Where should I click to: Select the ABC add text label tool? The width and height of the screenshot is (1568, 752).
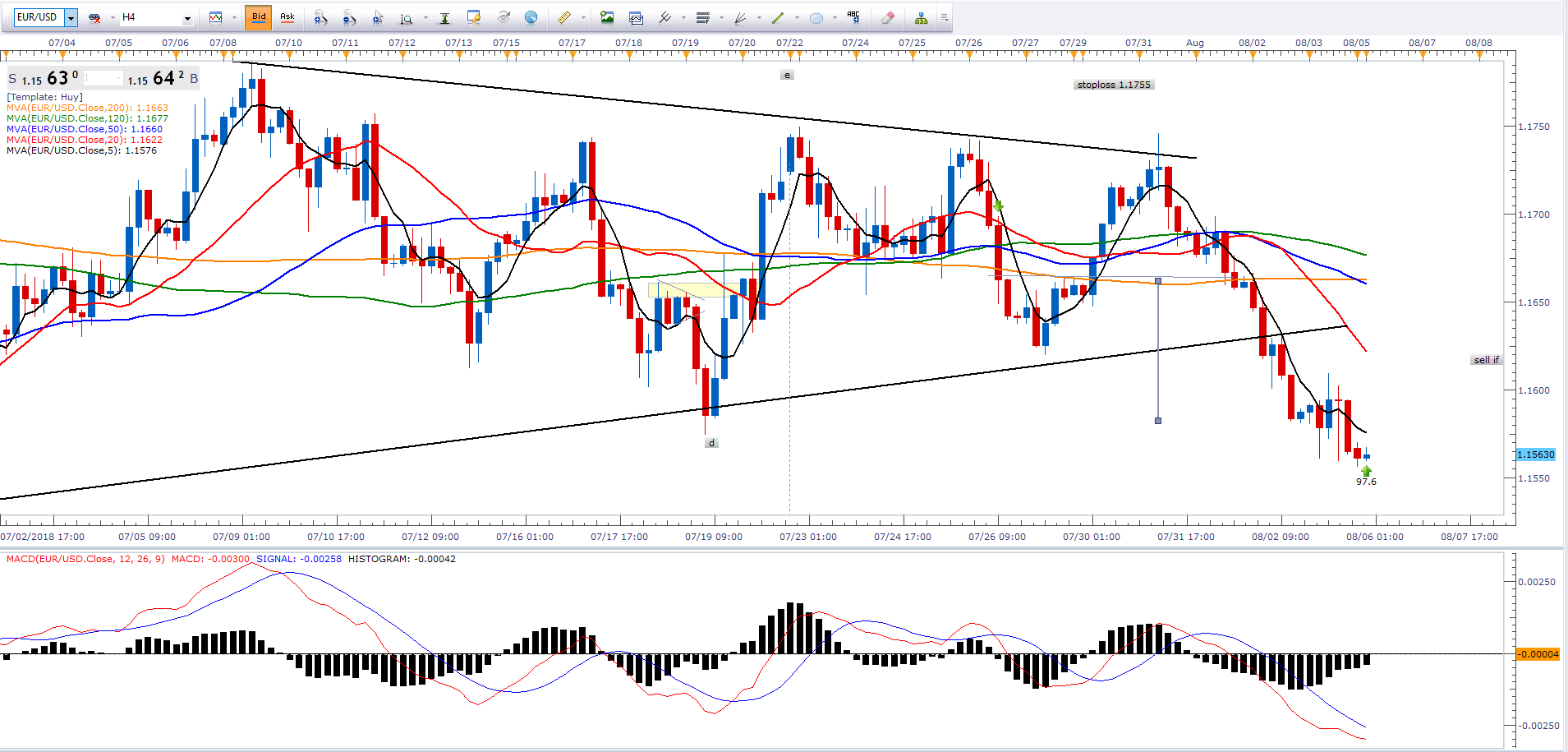click(853, 17)
